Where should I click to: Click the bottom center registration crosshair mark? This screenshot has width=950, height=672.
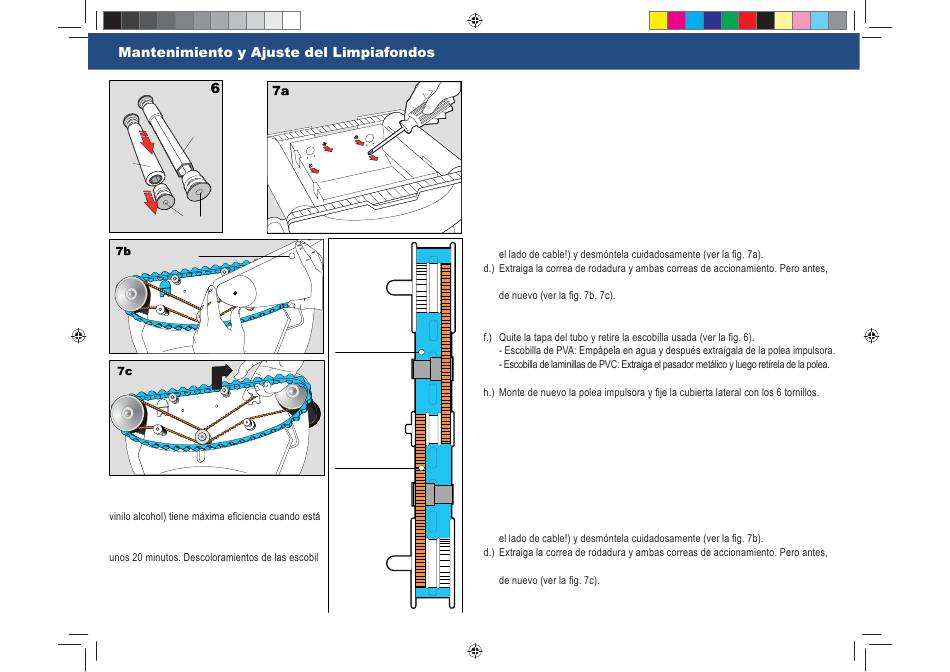(x=475, y=651)
